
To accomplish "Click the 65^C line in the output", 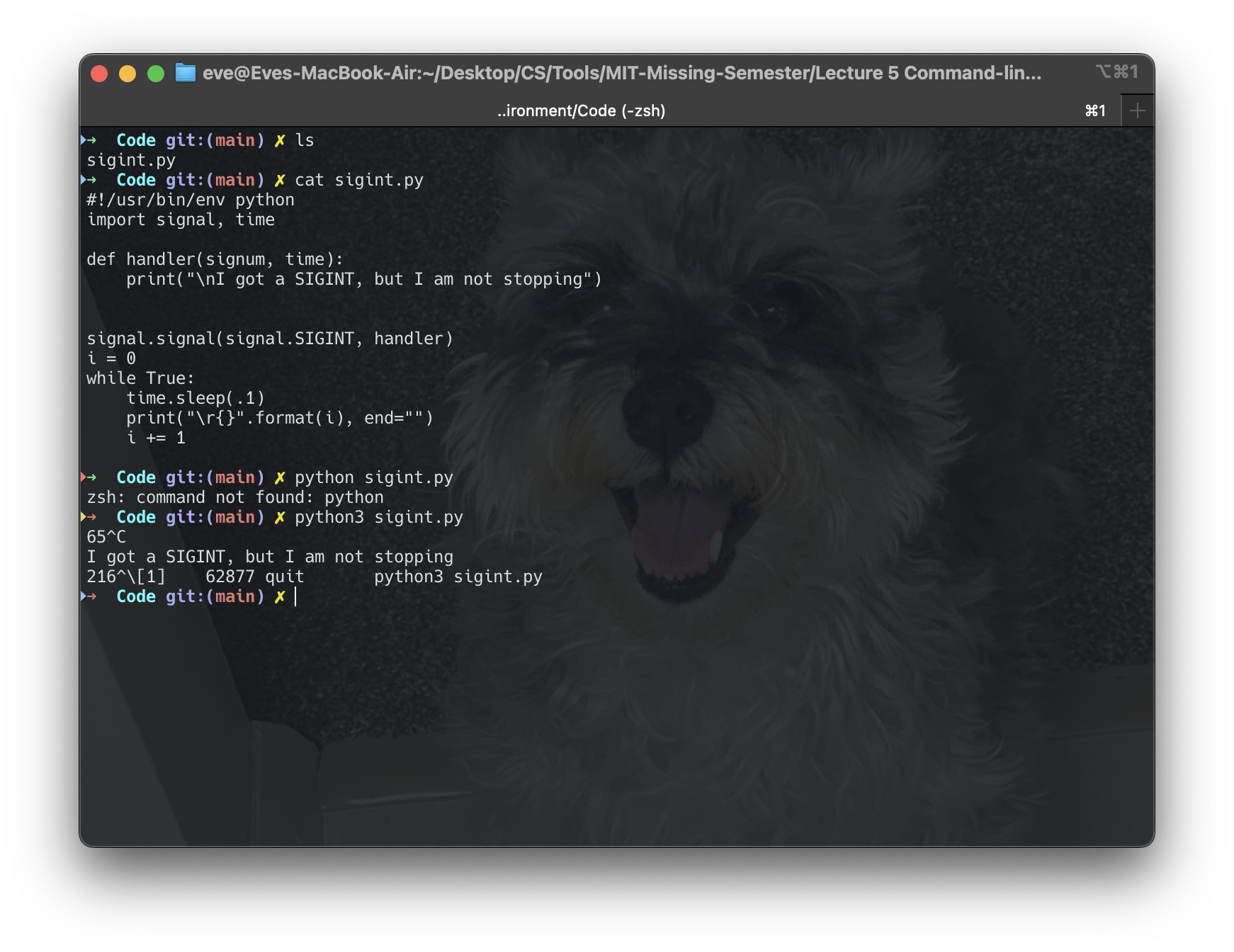I will [x=107, y=537].
